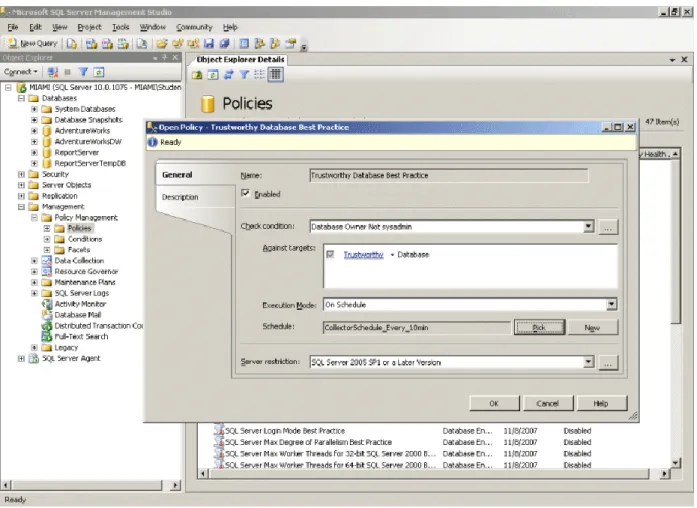697x508 pixels.
Task: Click the Refresh icon in Details toolbar
Action: click(x=213, y=75)
